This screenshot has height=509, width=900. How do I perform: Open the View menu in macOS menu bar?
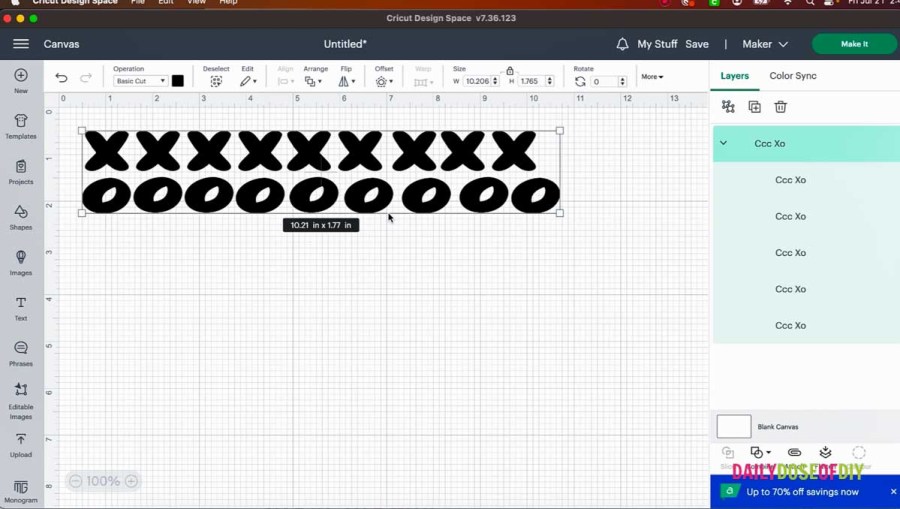click(196, 2)
